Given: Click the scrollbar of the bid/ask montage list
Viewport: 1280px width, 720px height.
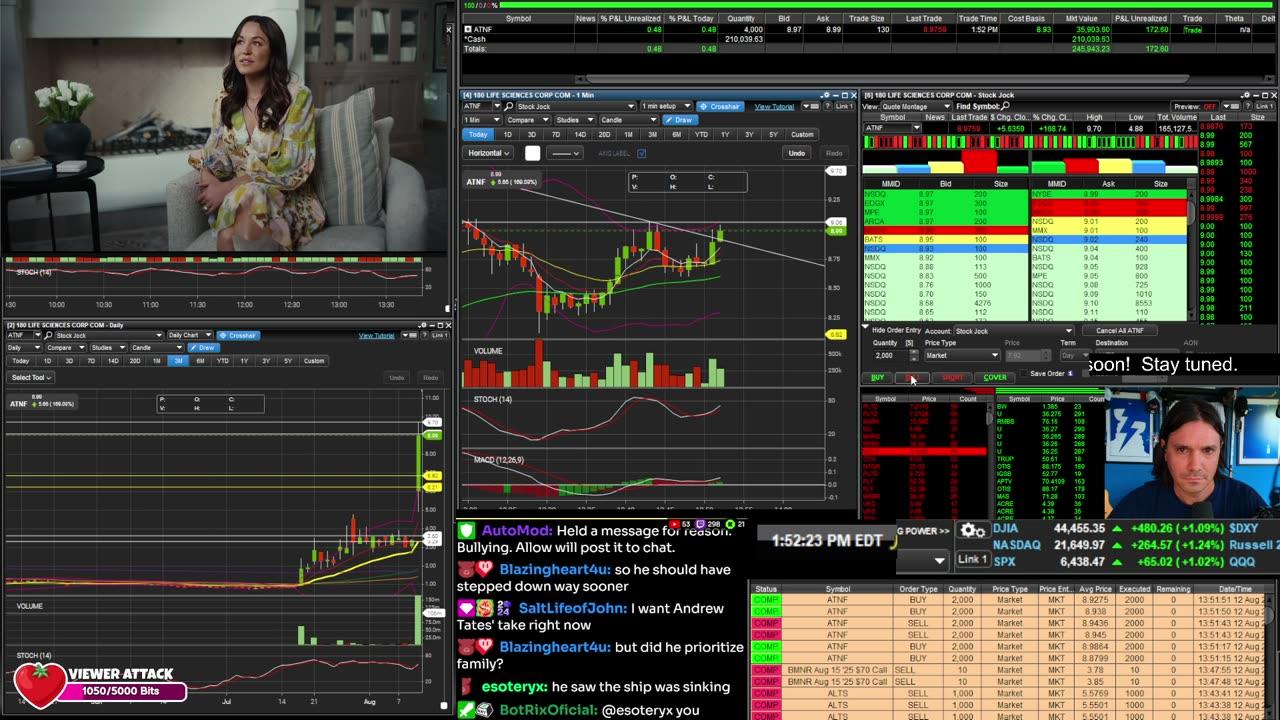Looking at the screenshot, I should click(1191, 250).
